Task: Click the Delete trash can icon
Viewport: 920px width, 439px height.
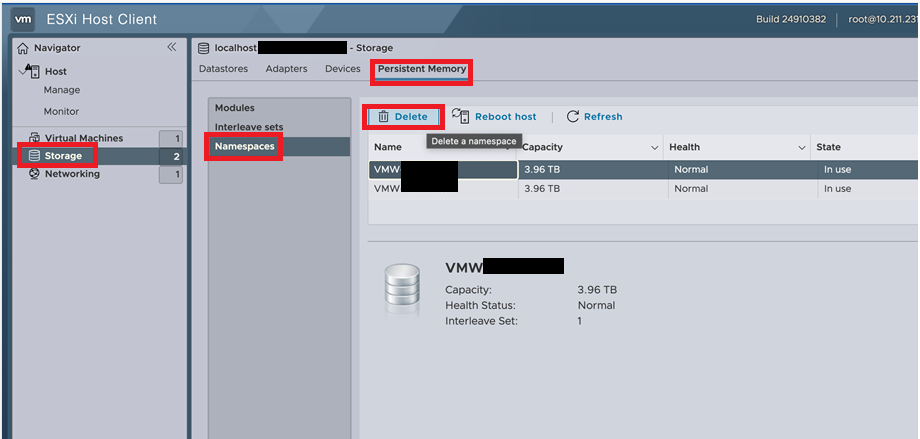Action: 383,116
